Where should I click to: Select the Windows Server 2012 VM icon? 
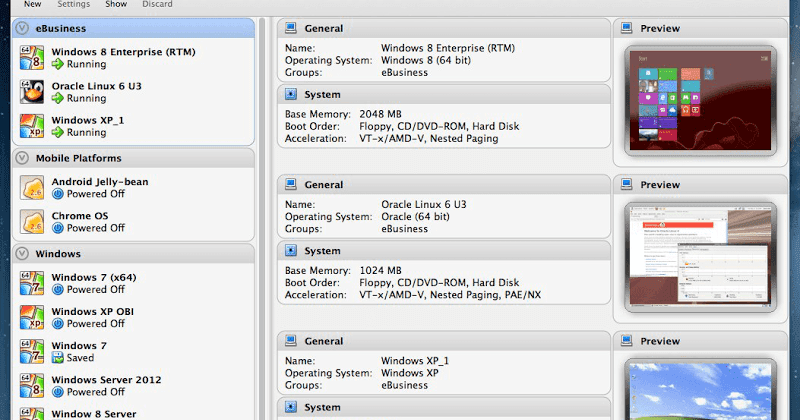click(x=32, y=386)
